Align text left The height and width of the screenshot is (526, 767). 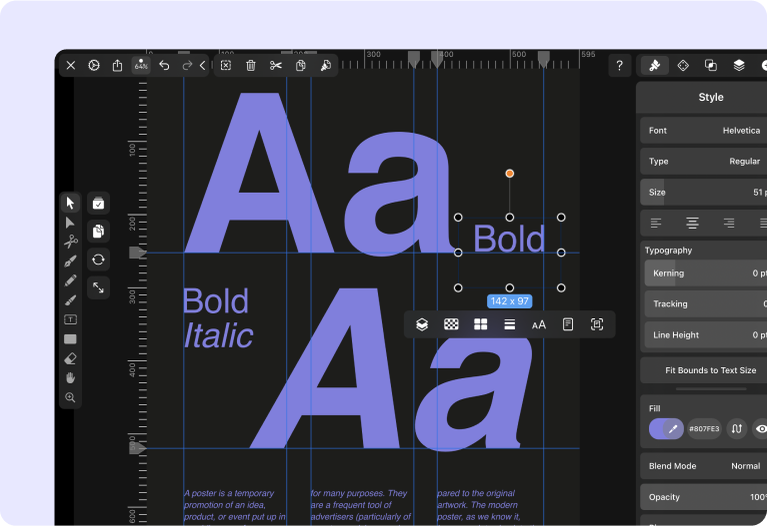(656, 223)
